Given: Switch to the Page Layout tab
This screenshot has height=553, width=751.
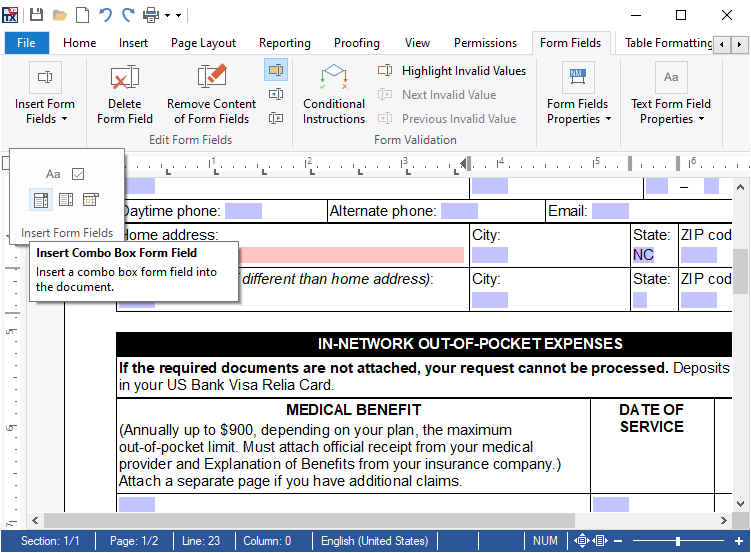Looking at the screenshot, I should pyautogui.click(x=203, y=43).
